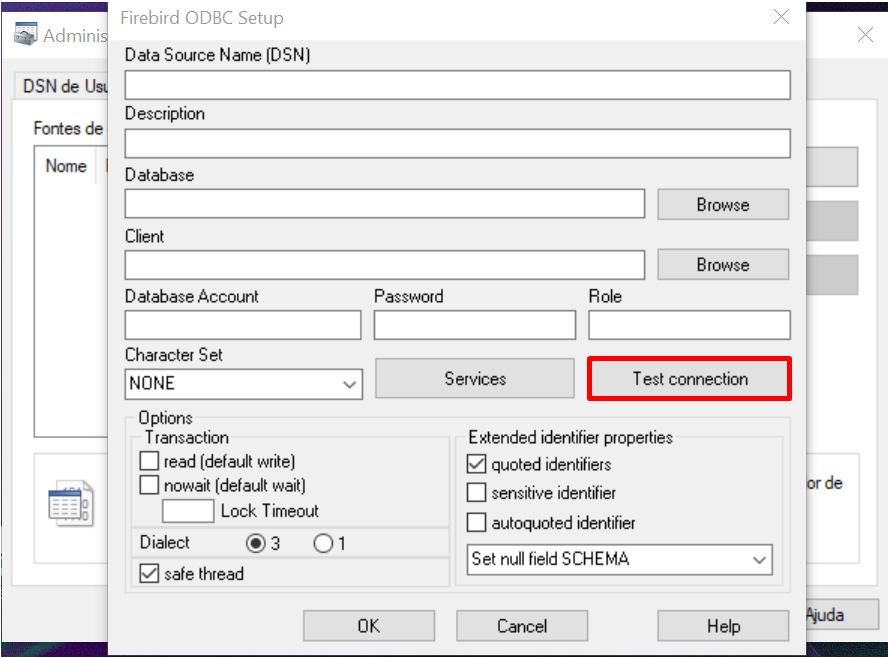Browse for the Client library
Viewport: 888px width, 658px height.
pos(723,264)
